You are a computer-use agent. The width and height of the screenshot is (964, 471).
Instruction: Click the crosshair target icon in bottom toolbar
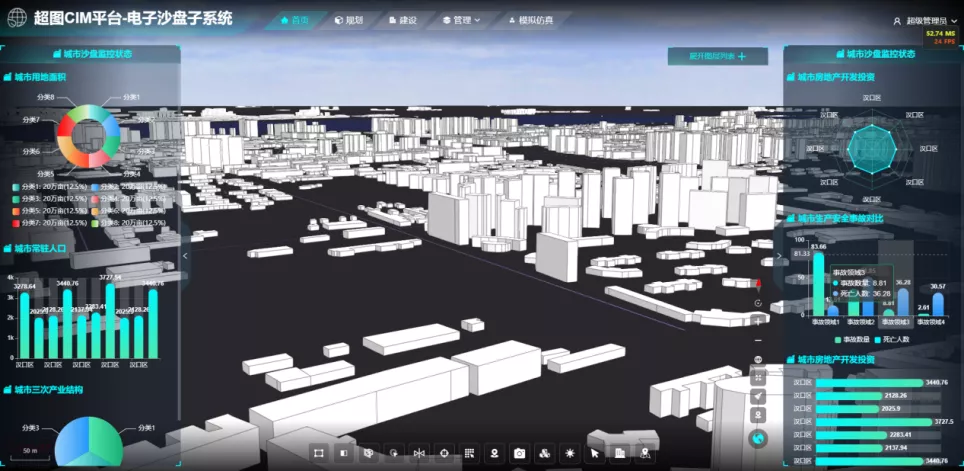(444, 454)
